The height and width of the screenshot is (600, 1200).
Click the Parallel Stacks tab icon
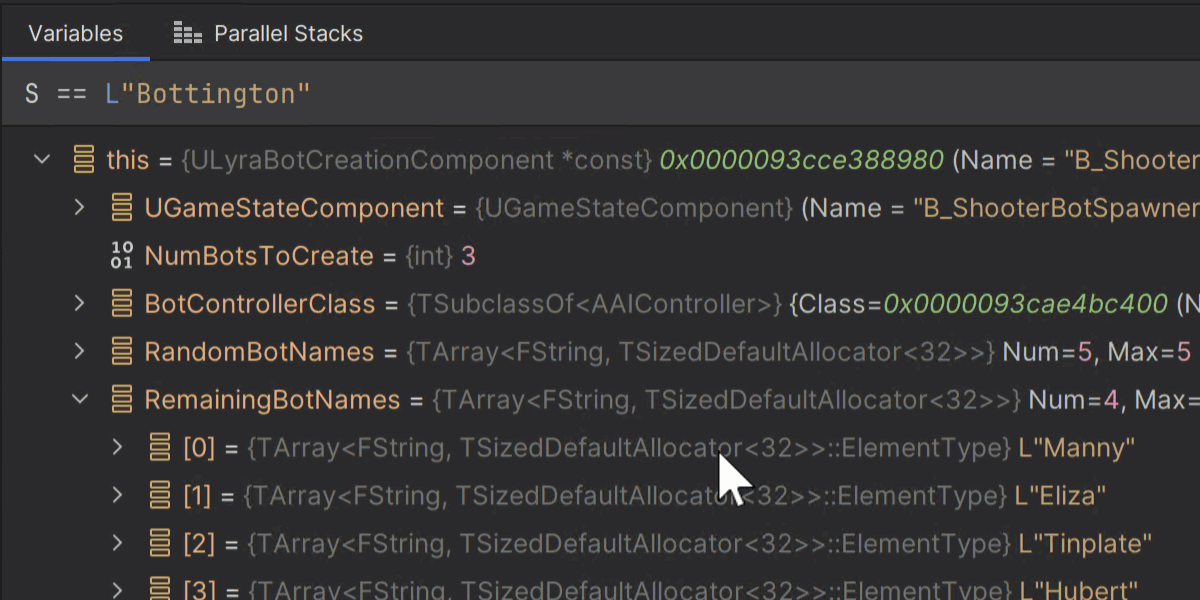tap(187, 34)
